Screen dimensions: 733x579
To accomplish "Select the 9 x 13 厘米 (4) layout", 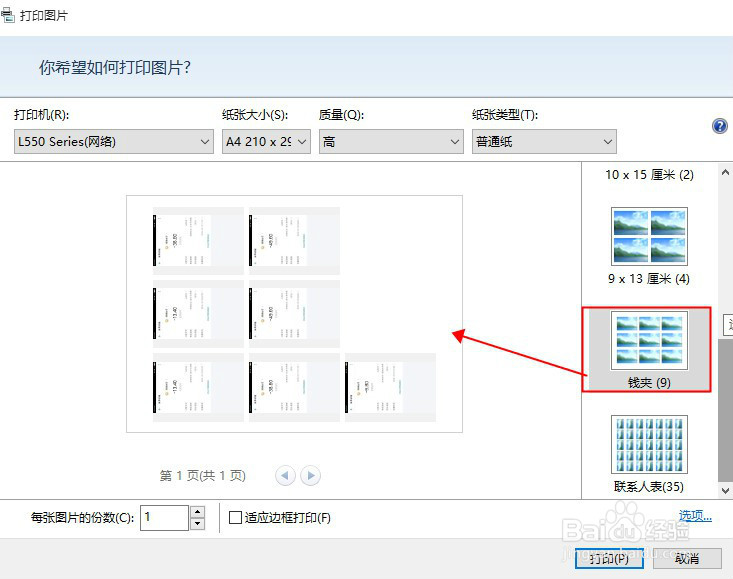I will pyautogui.click(x=649, y=246).
